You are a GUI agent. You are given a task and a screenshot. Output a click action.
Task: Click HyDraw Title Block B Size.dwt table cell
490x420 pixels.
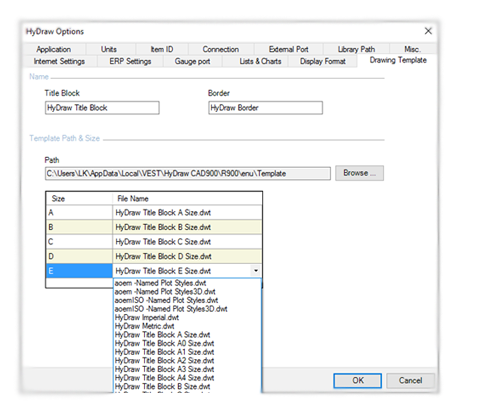187,227
